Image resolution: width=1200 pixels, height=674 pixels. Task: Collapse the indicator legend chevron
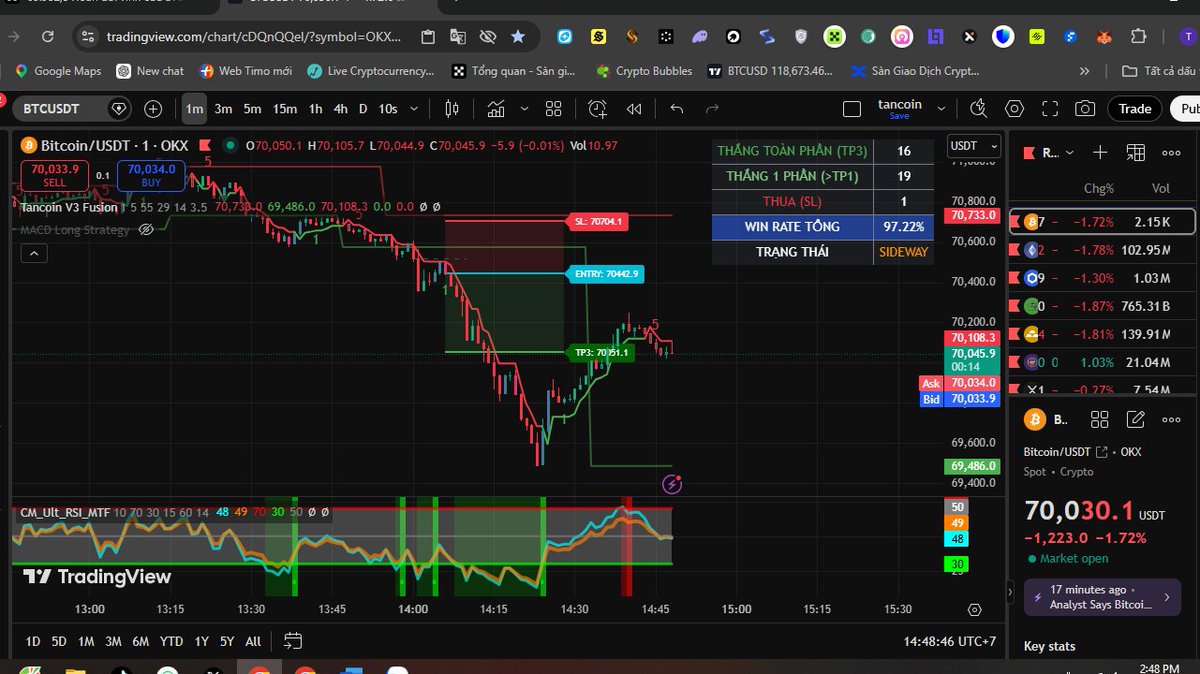34,254
